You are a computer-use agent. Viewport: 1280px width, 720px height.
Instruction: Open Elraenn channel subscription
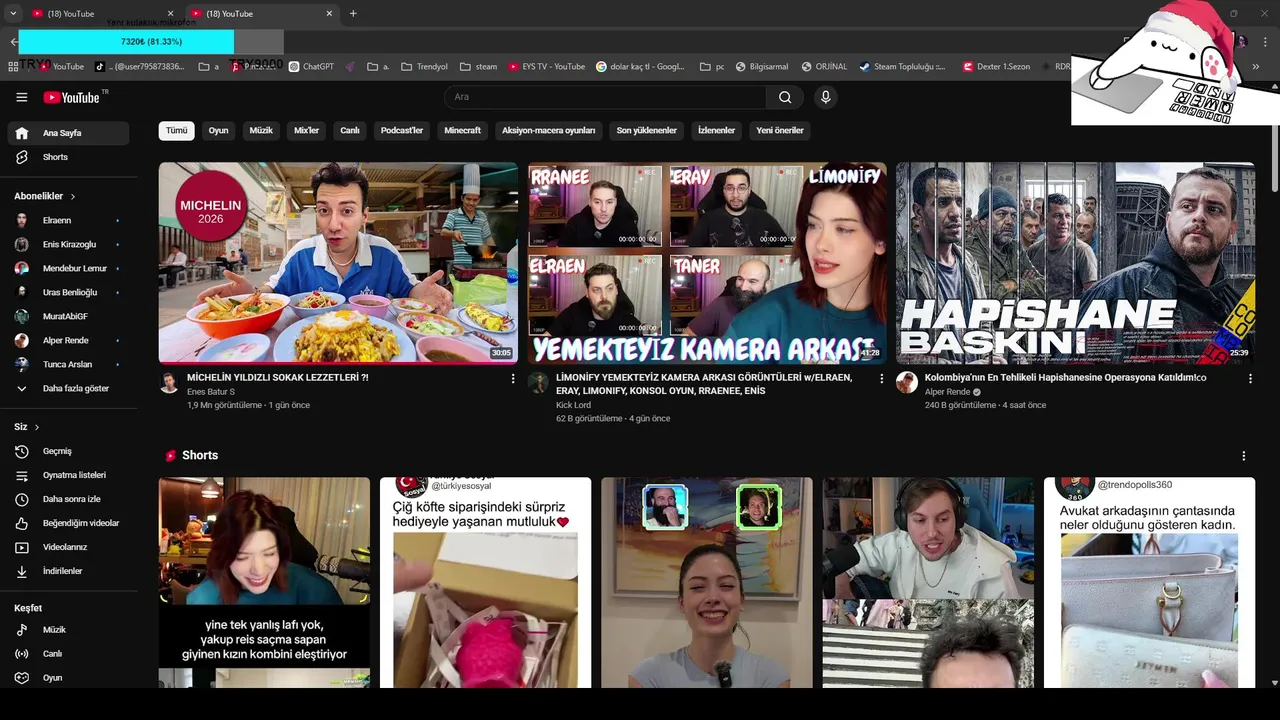click(68, 220)
